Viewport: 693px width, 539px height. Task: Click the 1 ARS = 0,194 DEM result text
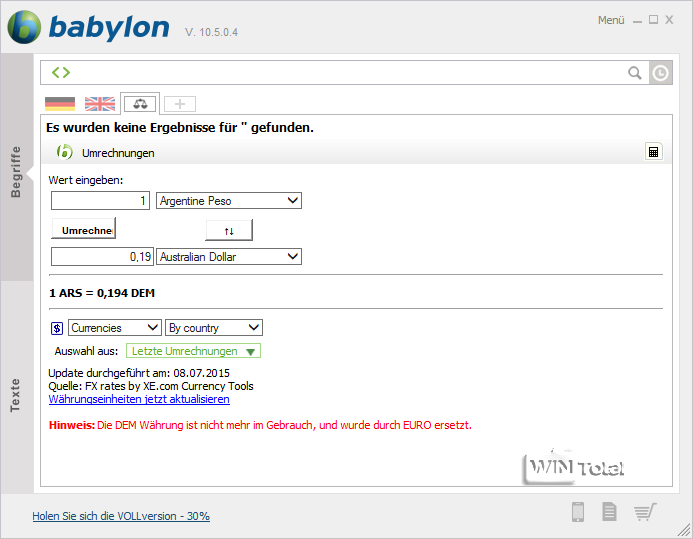[102, 293]
